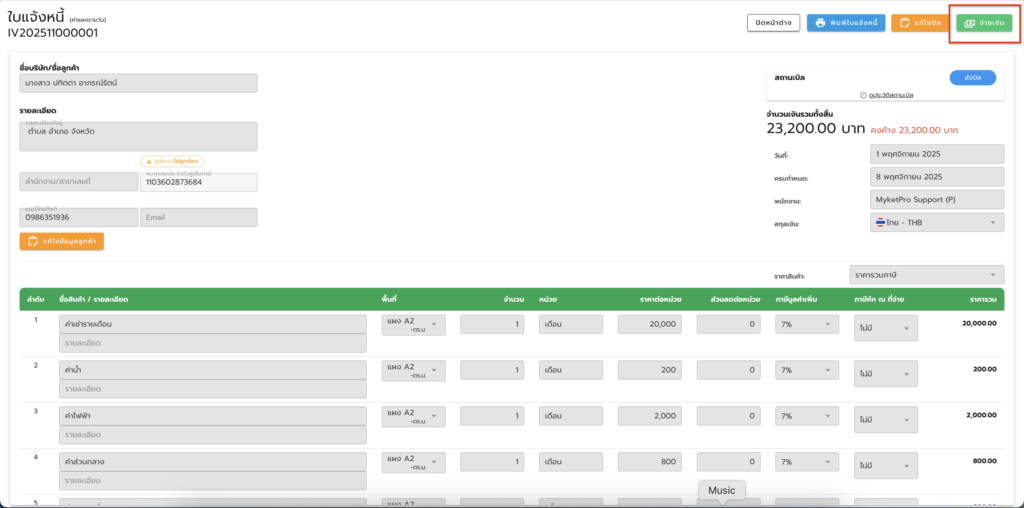Click the due date field 8 พฤศจิกายน 2025

pos(936,177)
